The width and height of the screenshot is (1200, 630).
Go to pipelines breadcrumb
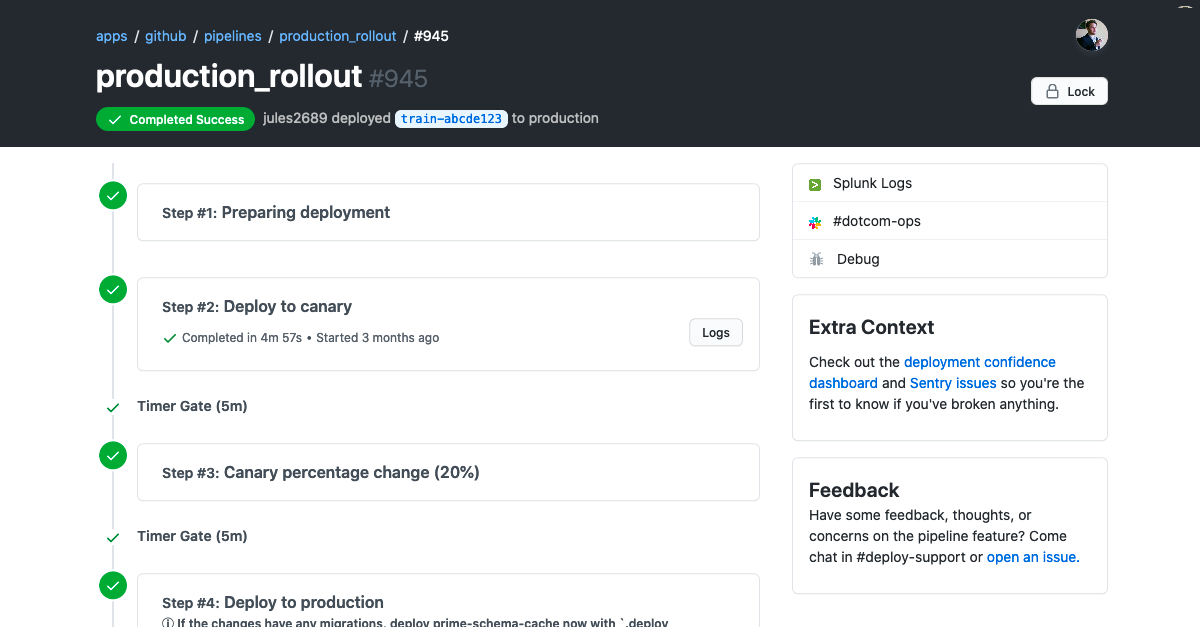click(232, 36)
